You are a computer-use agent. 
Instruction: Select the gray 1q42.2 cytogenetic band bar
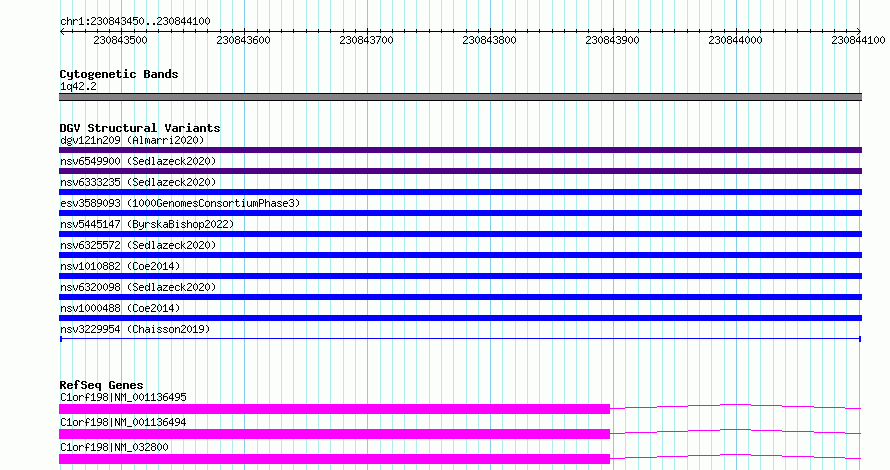point(460,97)
